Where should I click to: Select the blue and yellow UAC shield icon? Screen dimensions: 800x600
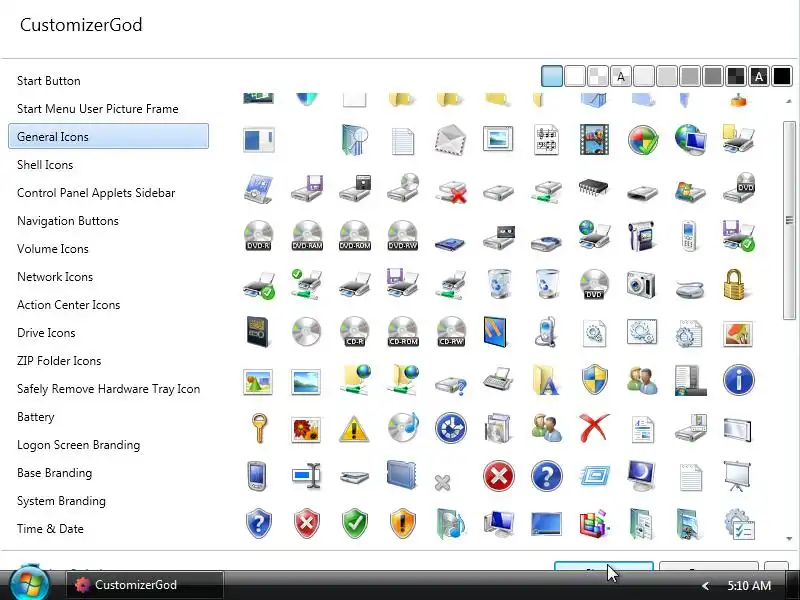(x=594, y=380)
